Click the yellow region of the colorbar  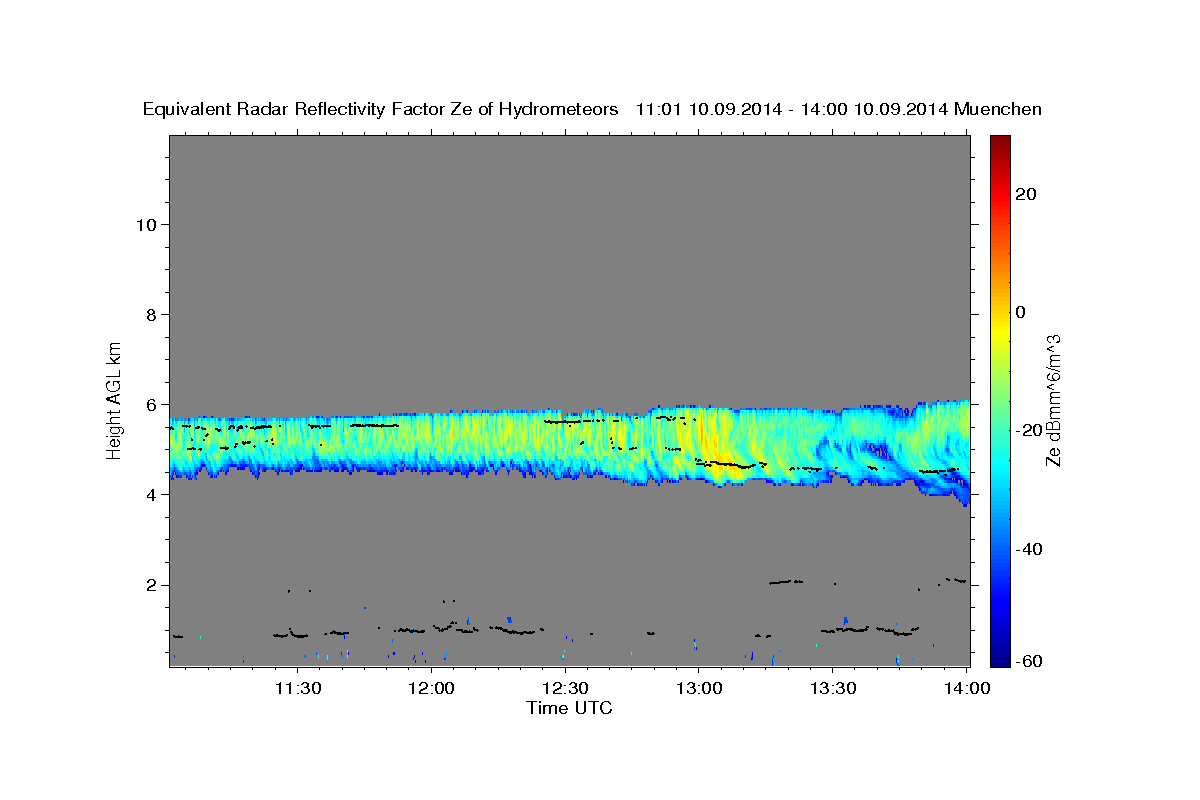tap(999, 330)
